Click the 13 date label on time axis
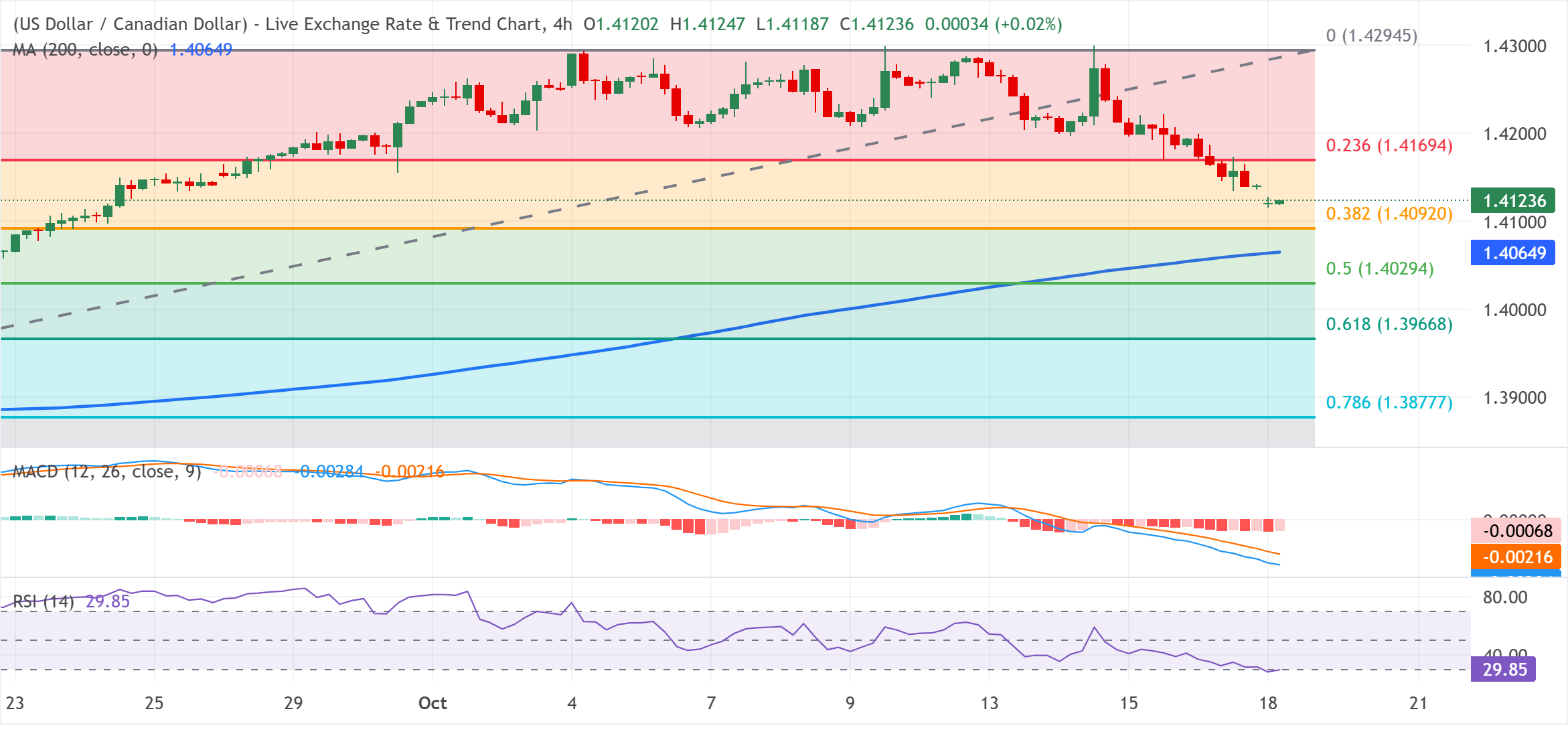The width and height of the screenshot is (1568, 742). click(x=990, y=703)
